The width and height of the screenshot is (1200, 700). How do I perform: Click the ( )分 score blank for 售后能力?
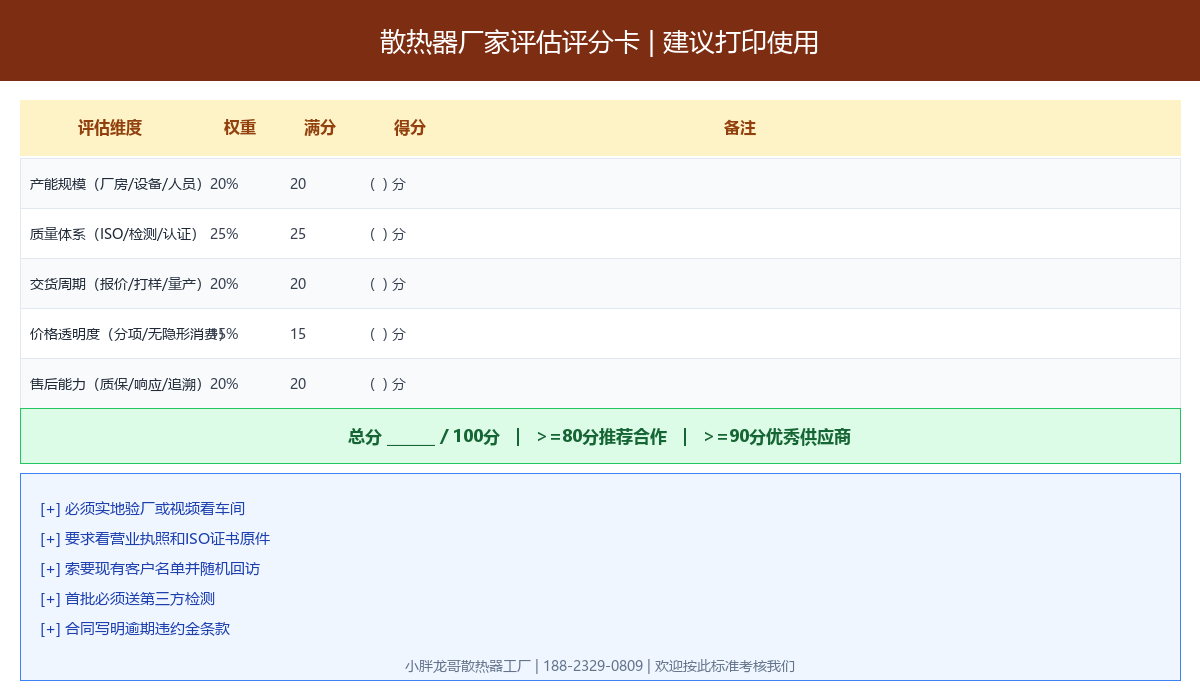(x=388, y=384)
